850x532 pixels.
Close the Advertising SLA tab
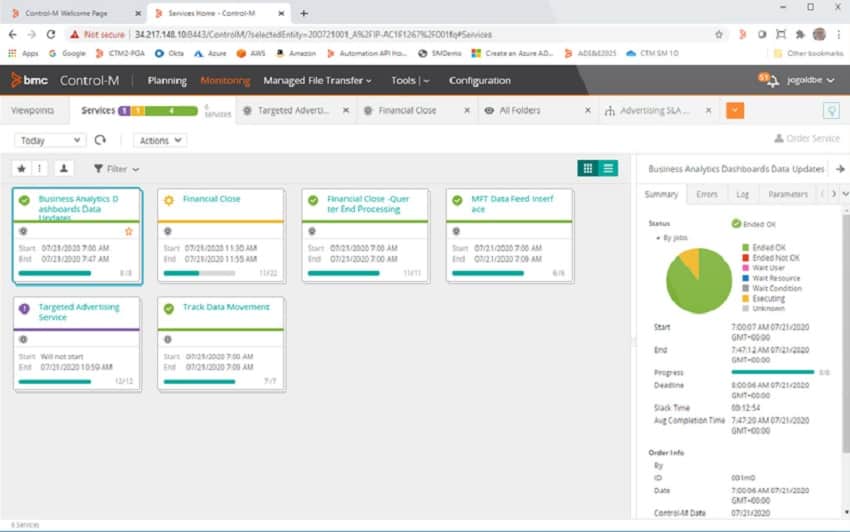point(709,110)
